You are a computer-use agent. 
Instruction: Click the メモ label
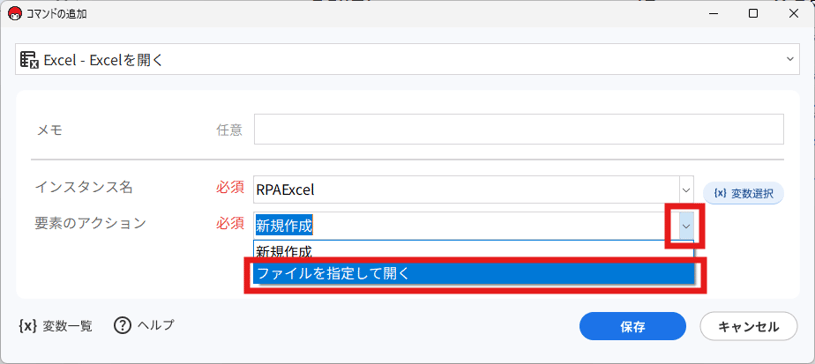[x=49, y=129]
